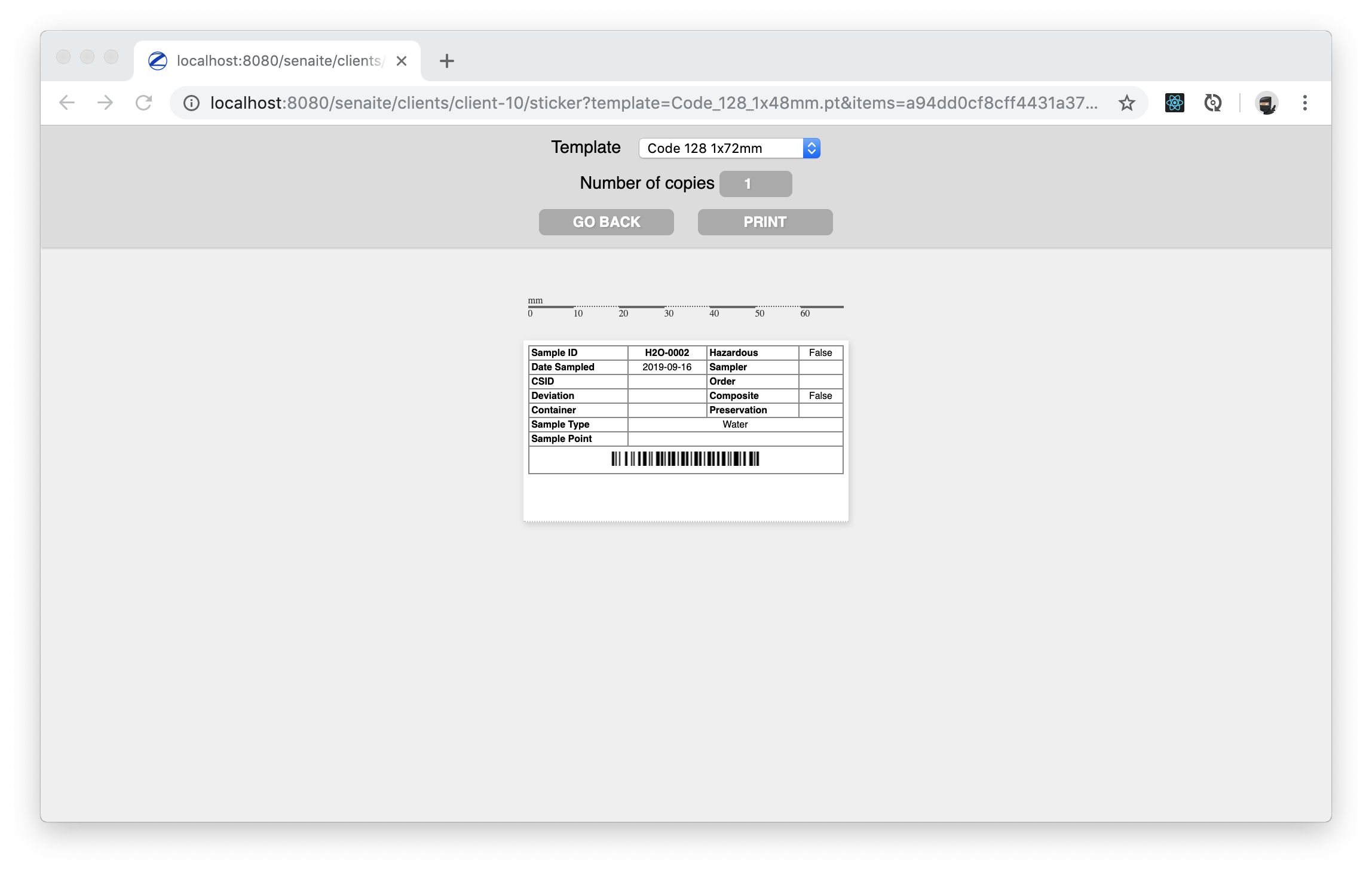
Task: Click the Number of copies label
Action: (x=647, y=183)
